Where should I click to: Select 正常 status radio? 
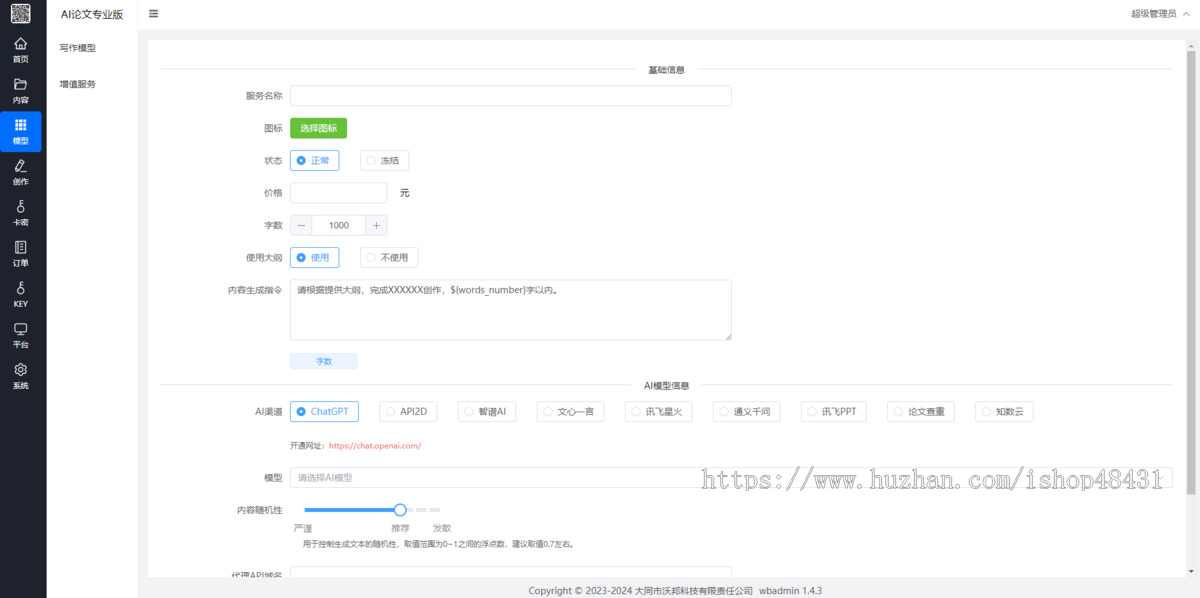[314, 160]
